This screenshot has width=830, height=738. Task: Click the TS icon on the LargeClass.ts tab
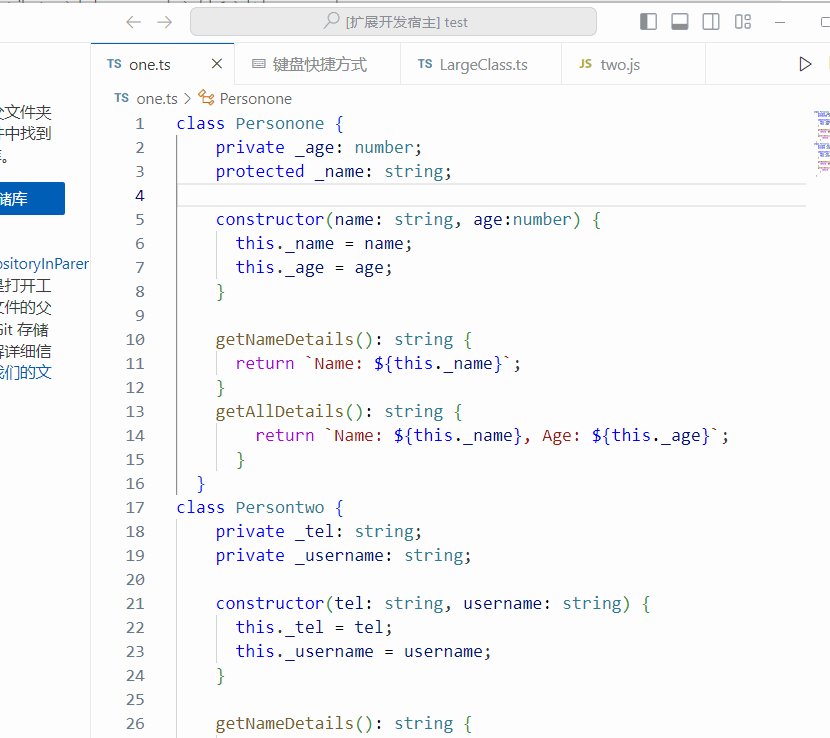click(425, 64)
